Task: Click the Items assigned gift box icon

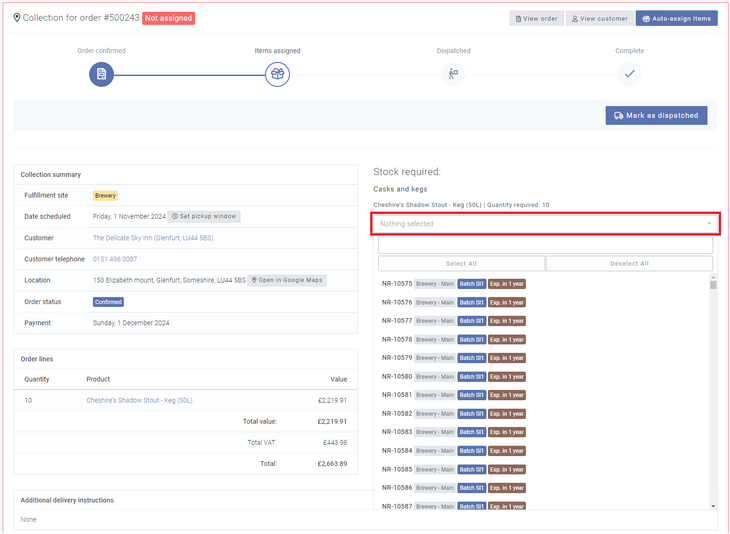Action: point(277,74)
